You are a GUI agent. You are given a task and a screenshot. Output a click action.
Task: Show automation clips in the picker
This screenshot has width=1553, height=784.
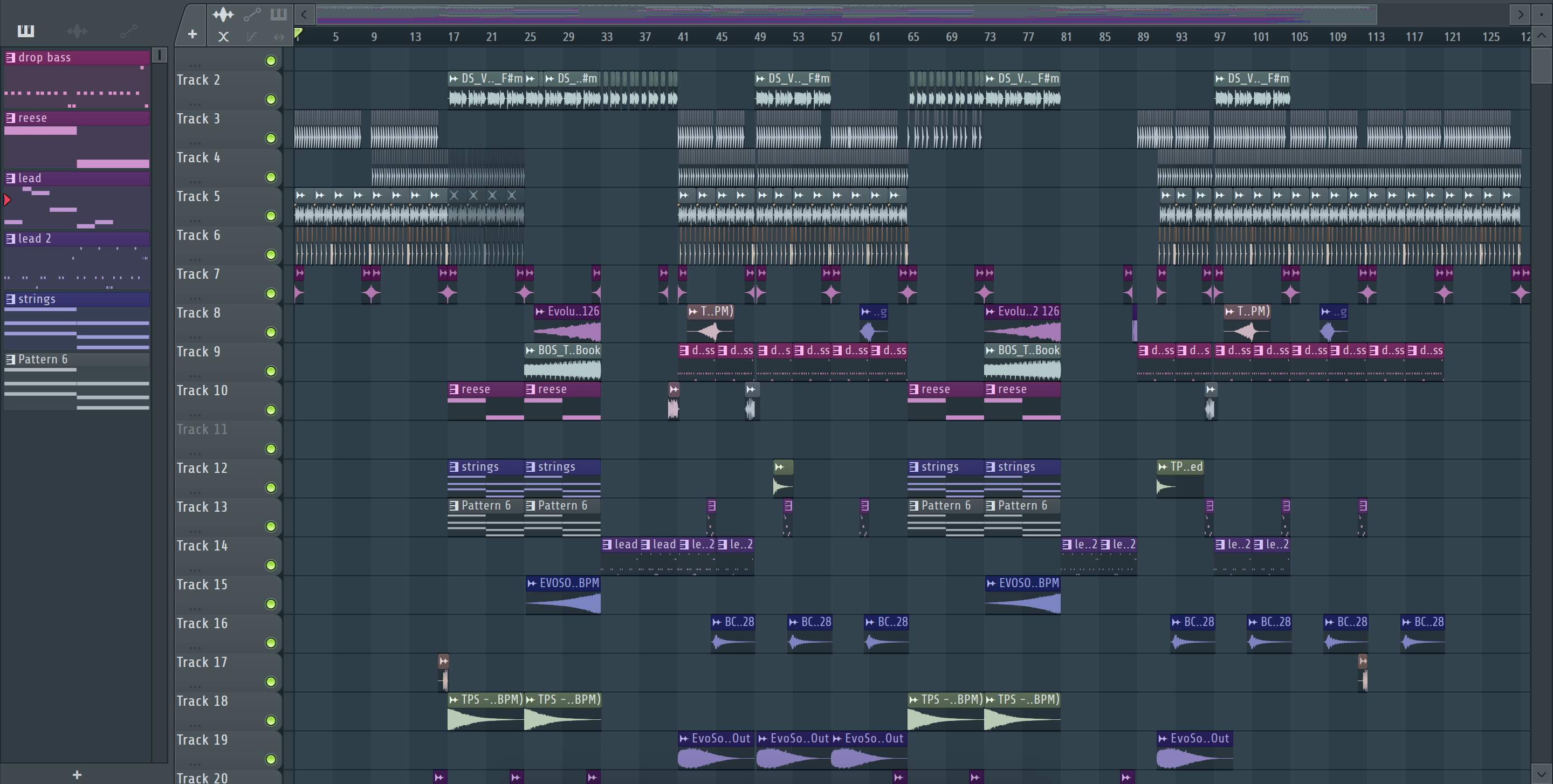point(128,31)
